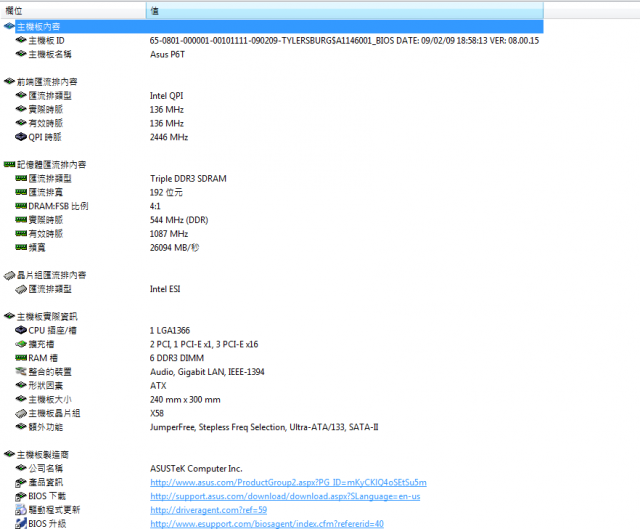Open the support.asus.com BIOS download link
The height and width of the screenshot is (529, 640).
tap(285, 496)
